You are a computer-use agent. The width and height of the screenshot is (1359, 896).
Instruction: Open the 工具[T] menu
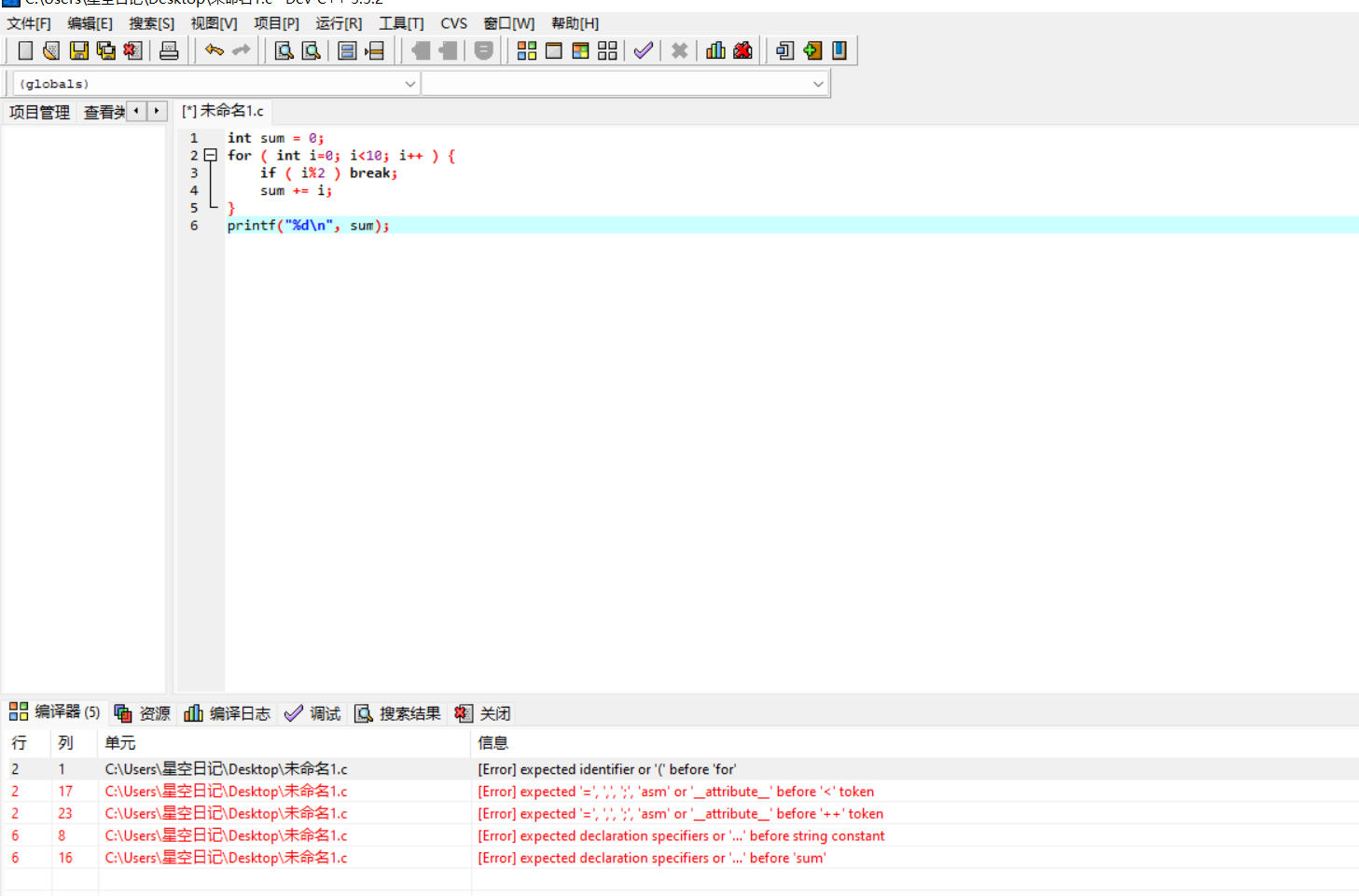401,23
